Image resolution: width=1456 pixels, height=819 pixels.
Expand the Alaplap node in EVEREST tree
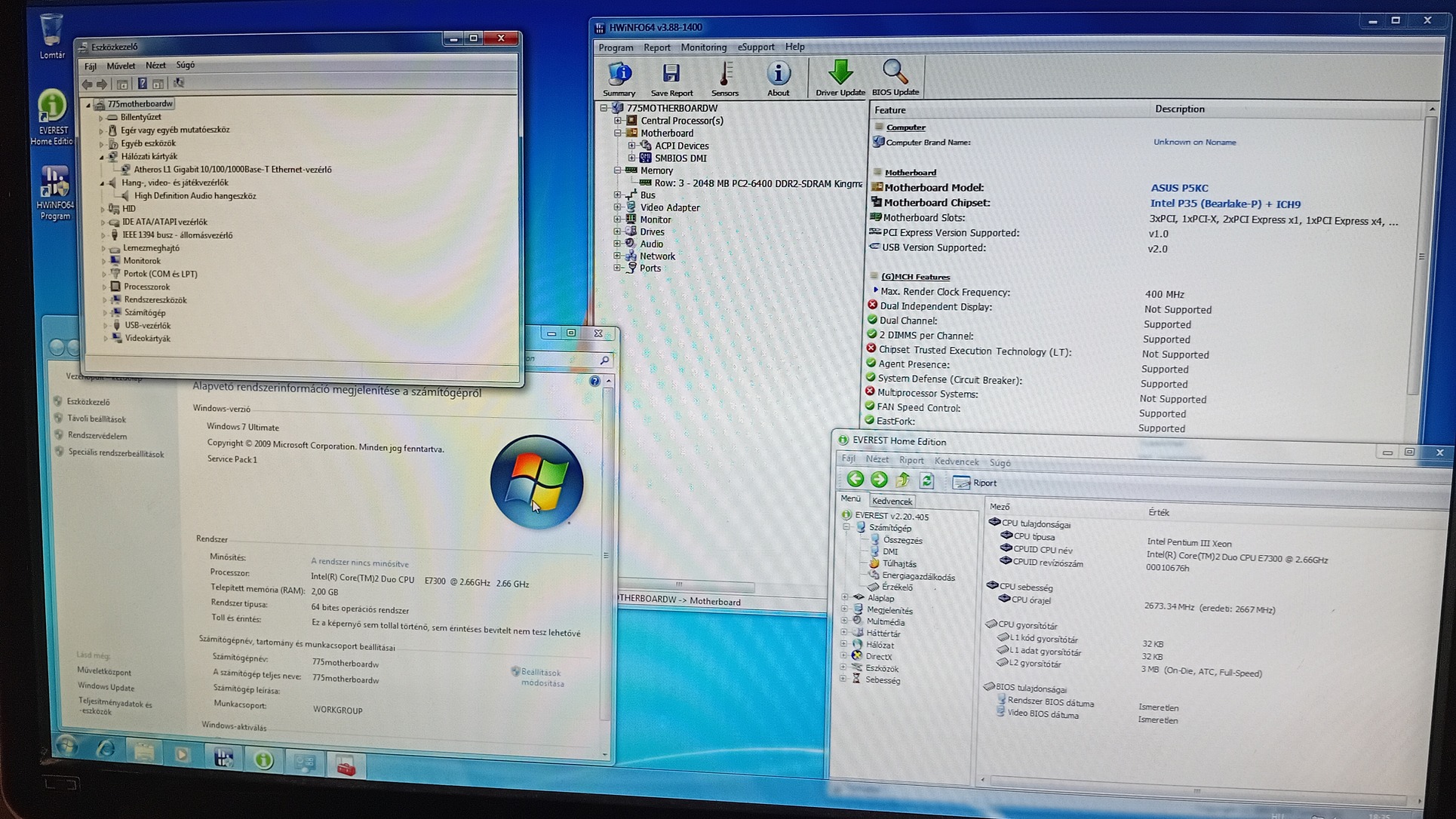[x=844, y=597]
